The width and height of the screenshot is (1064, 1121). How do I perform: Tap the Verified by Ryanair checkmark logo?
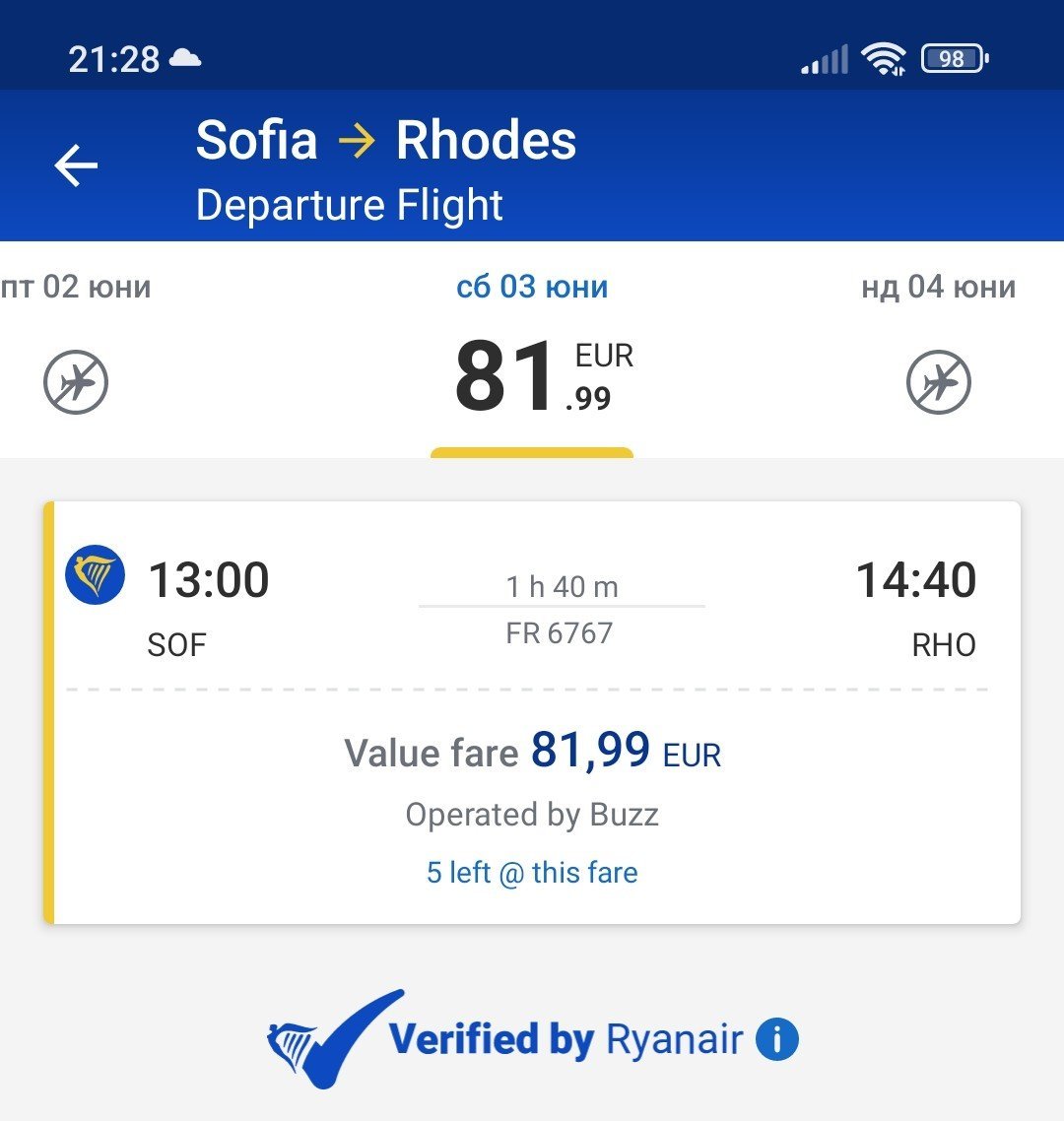click(x=335, y=1039)
